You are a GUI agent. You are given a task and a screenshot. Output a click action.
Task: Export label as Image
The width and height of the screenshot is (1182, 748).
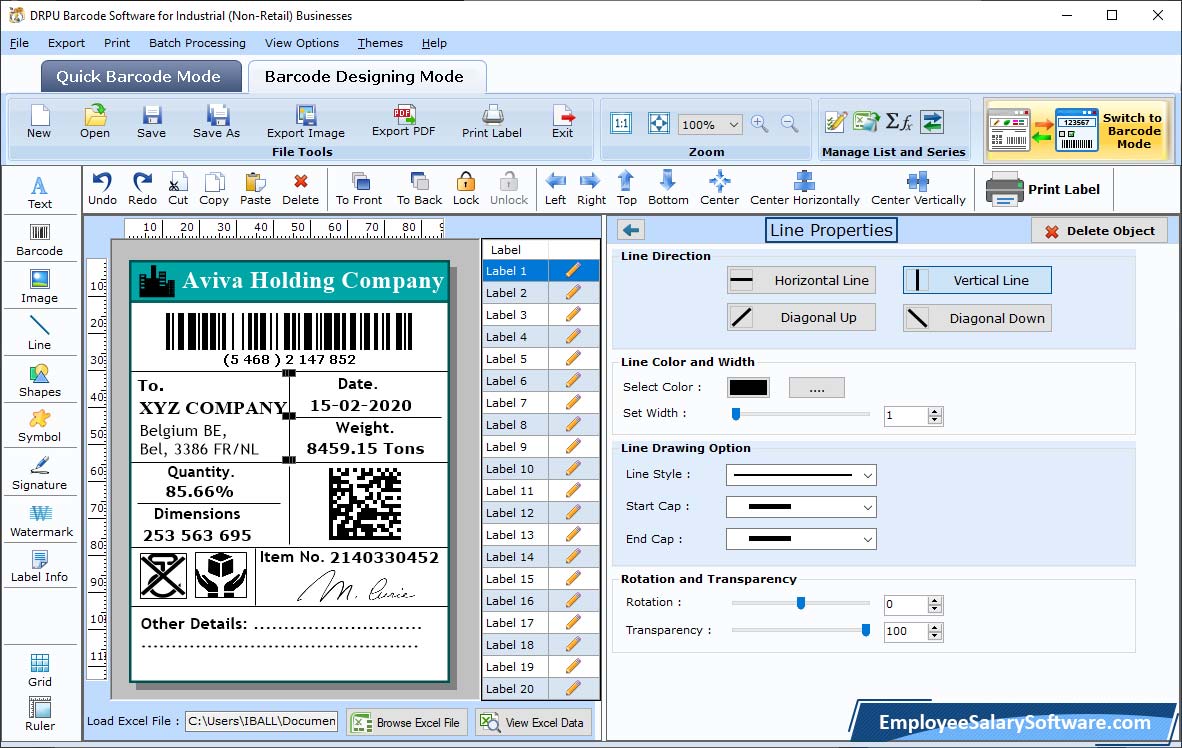pyautogui.click(x=305, y=122)
